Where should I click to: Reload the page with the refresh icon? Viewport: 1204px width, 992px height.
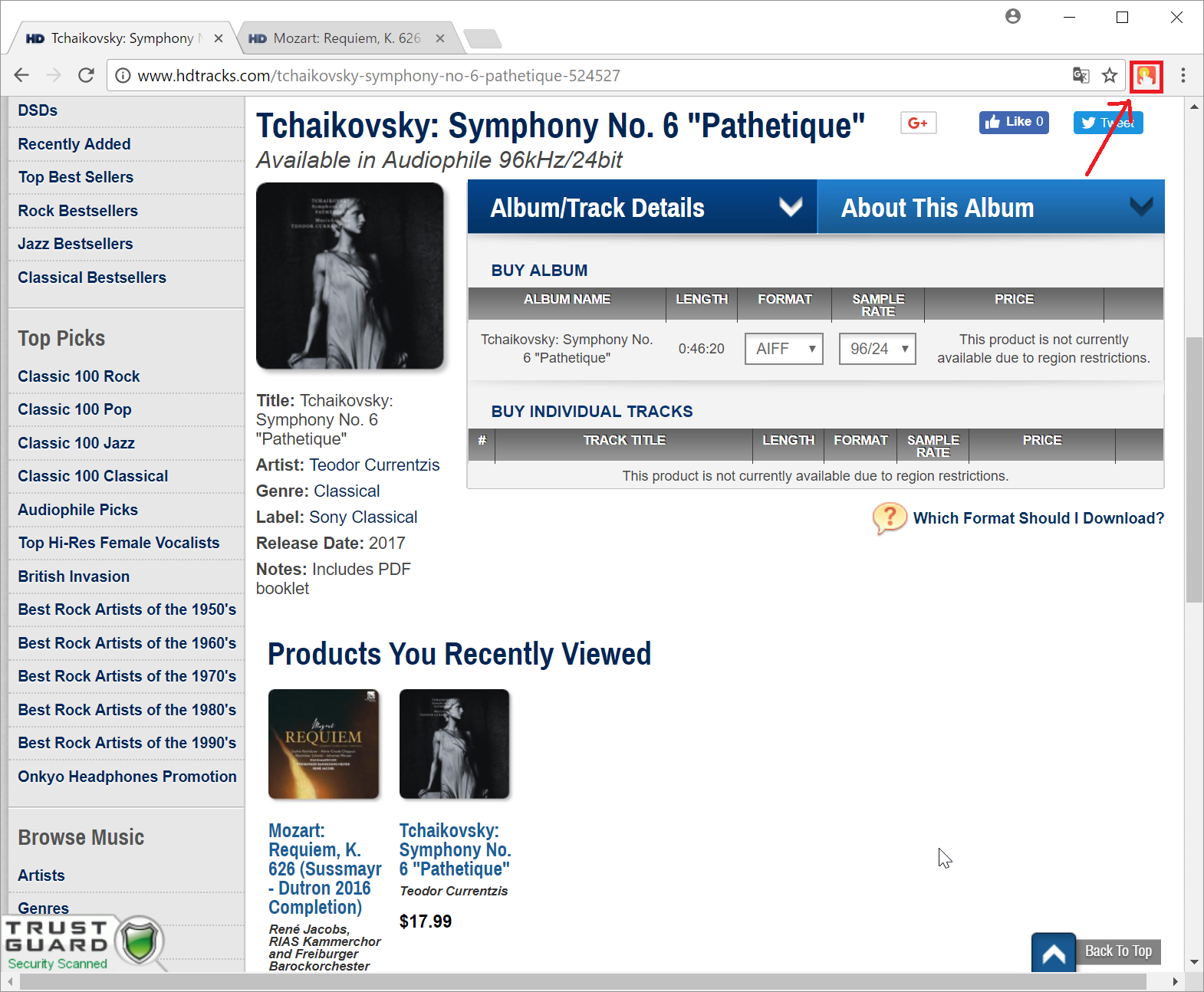pyautogui.click(x=86, y=75)
